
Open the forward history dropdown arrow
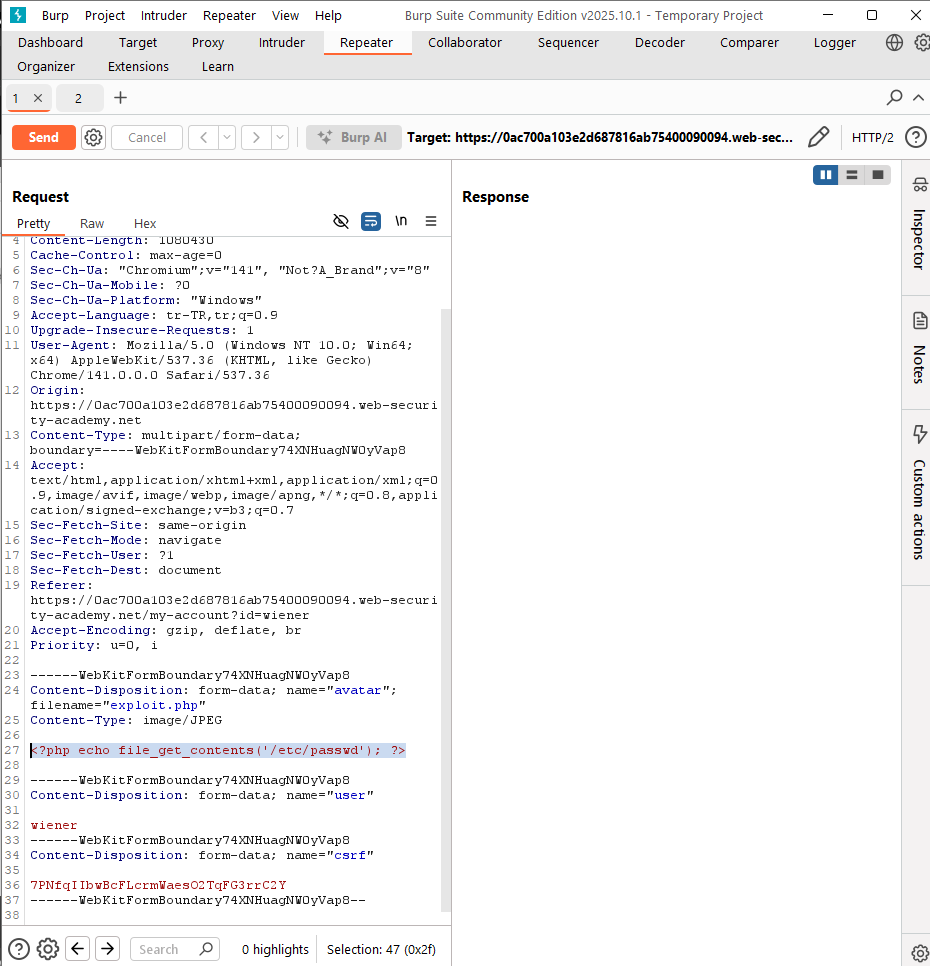click(280, 137)
